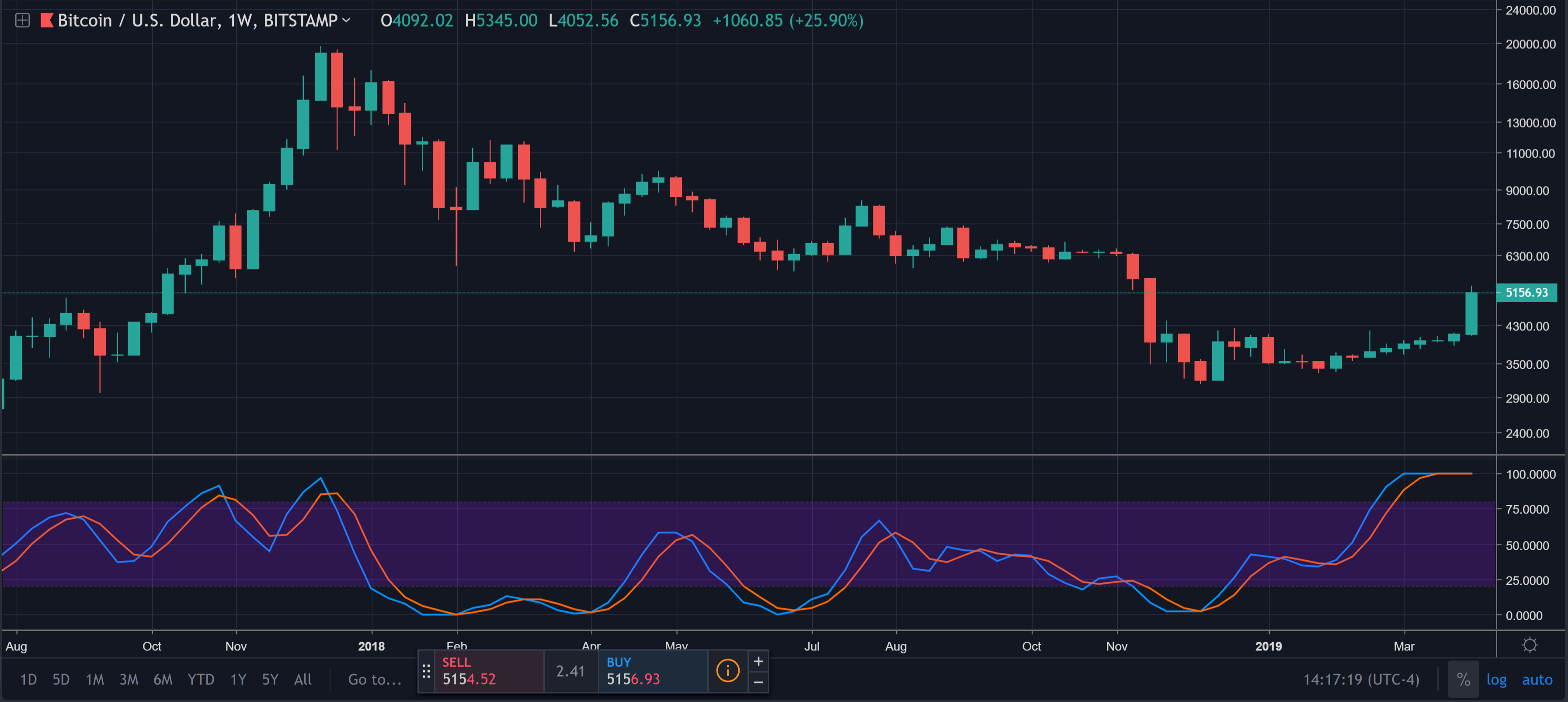Decrease order size with the minus stepper

(758, 682)
